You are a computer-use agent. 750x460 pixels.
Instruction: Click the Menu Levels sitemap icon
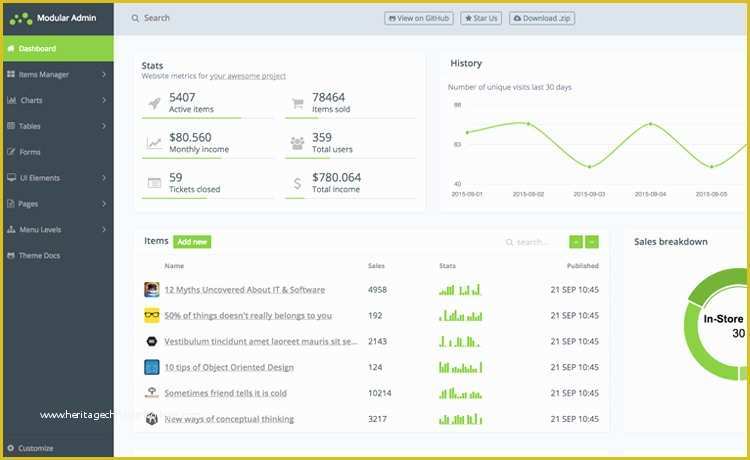pyautogui.click(x=11, y=230)
